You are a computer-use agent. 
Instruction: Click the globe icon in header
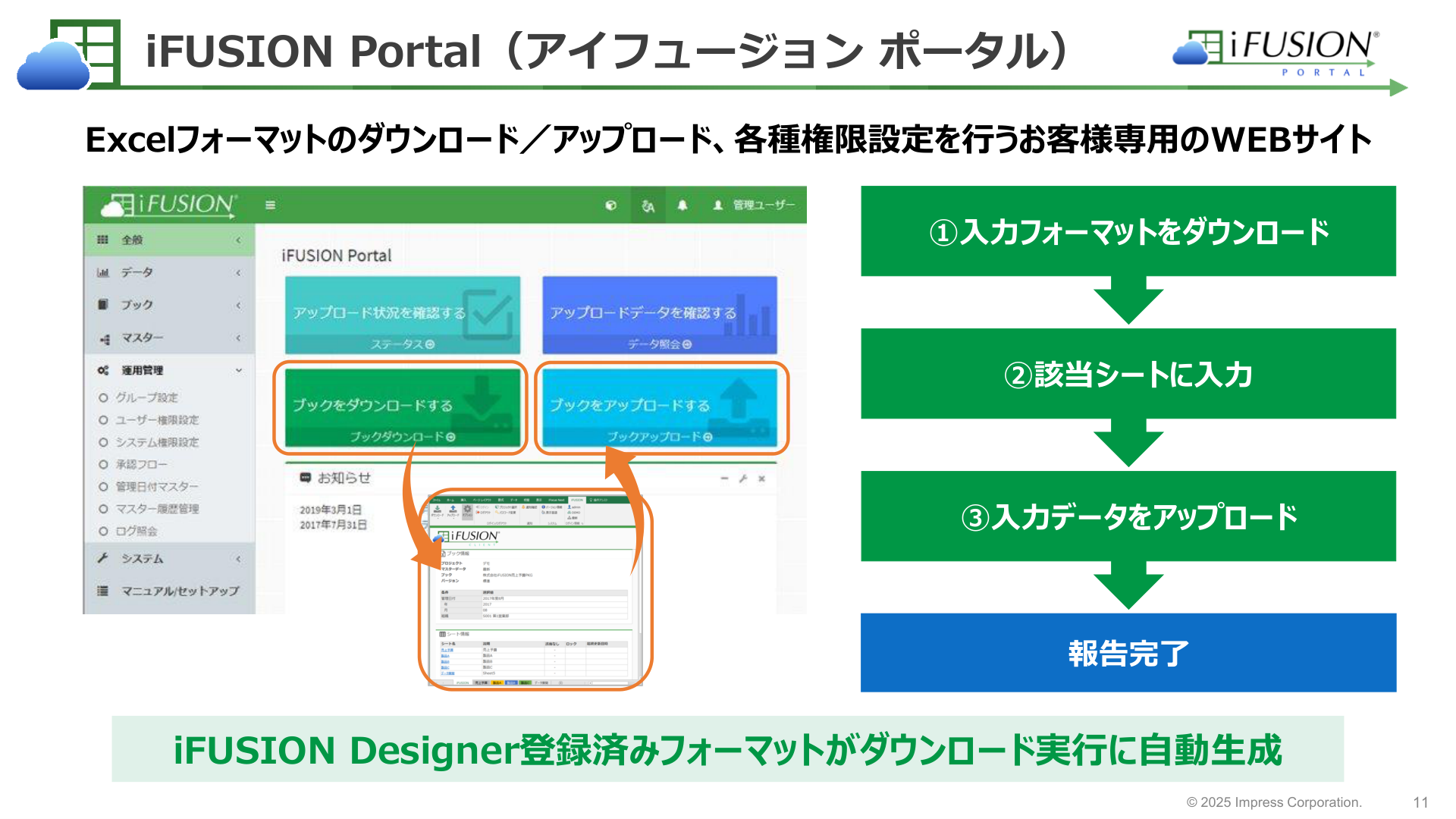click(x=611, y=205)
